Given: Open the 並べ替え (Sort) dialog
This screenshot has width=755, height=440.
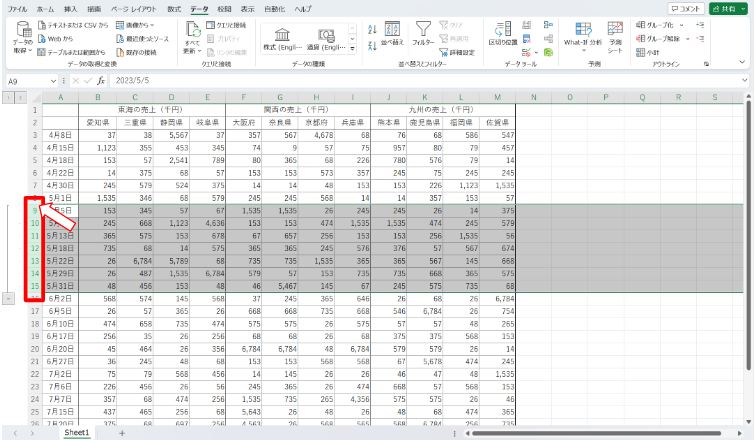Looking at the screenshot, I should pyautogui.click(x=392, y=34).
